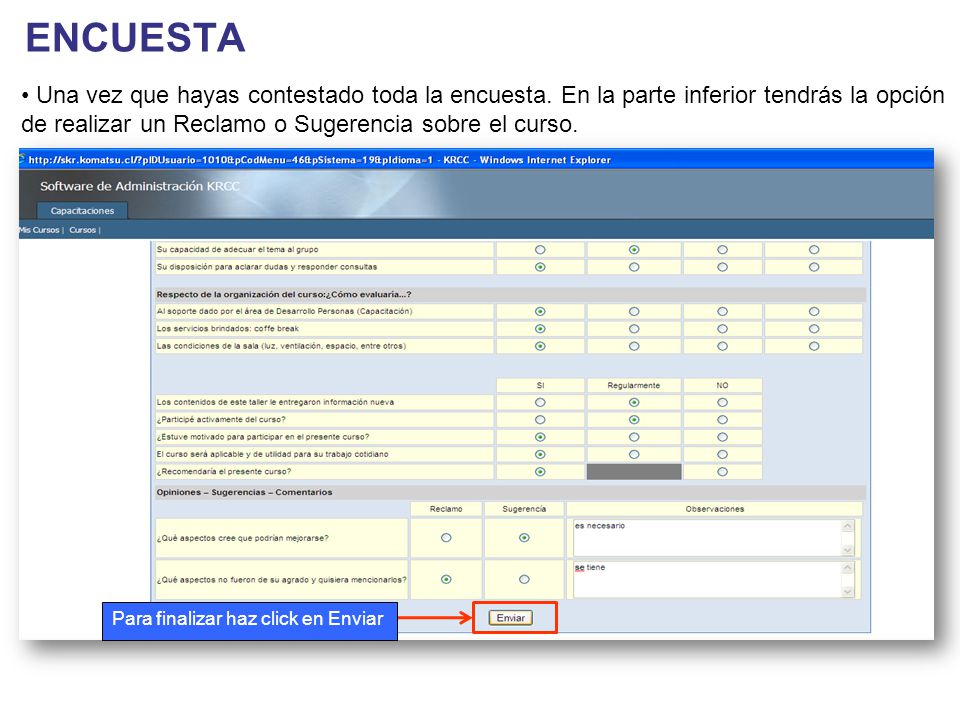Select first option for 'Su capacidad de adecuar'
Image resolution: width=960 pixels, height=720 pixels.
tap(540, 250)
